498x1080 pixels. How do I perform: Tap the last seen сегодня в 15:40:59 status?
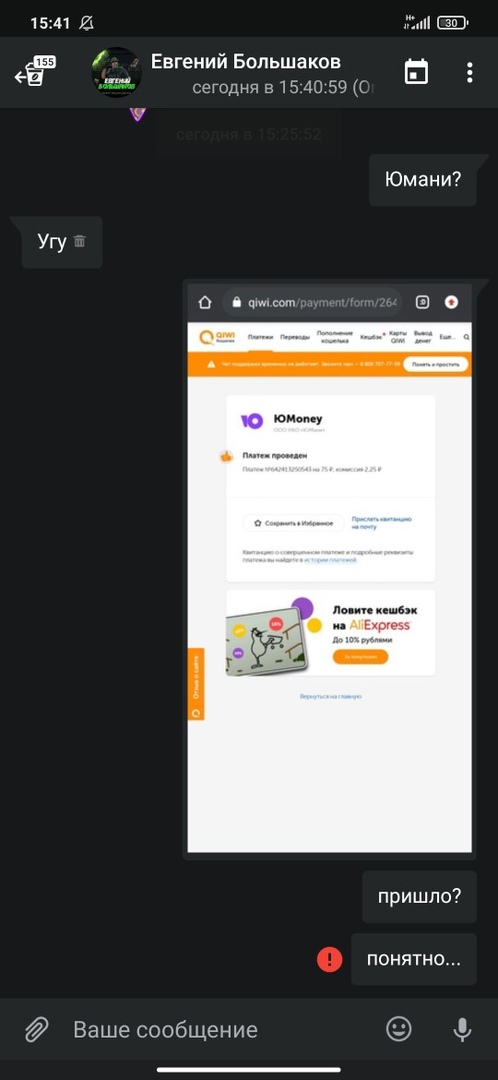pos(282,88)
